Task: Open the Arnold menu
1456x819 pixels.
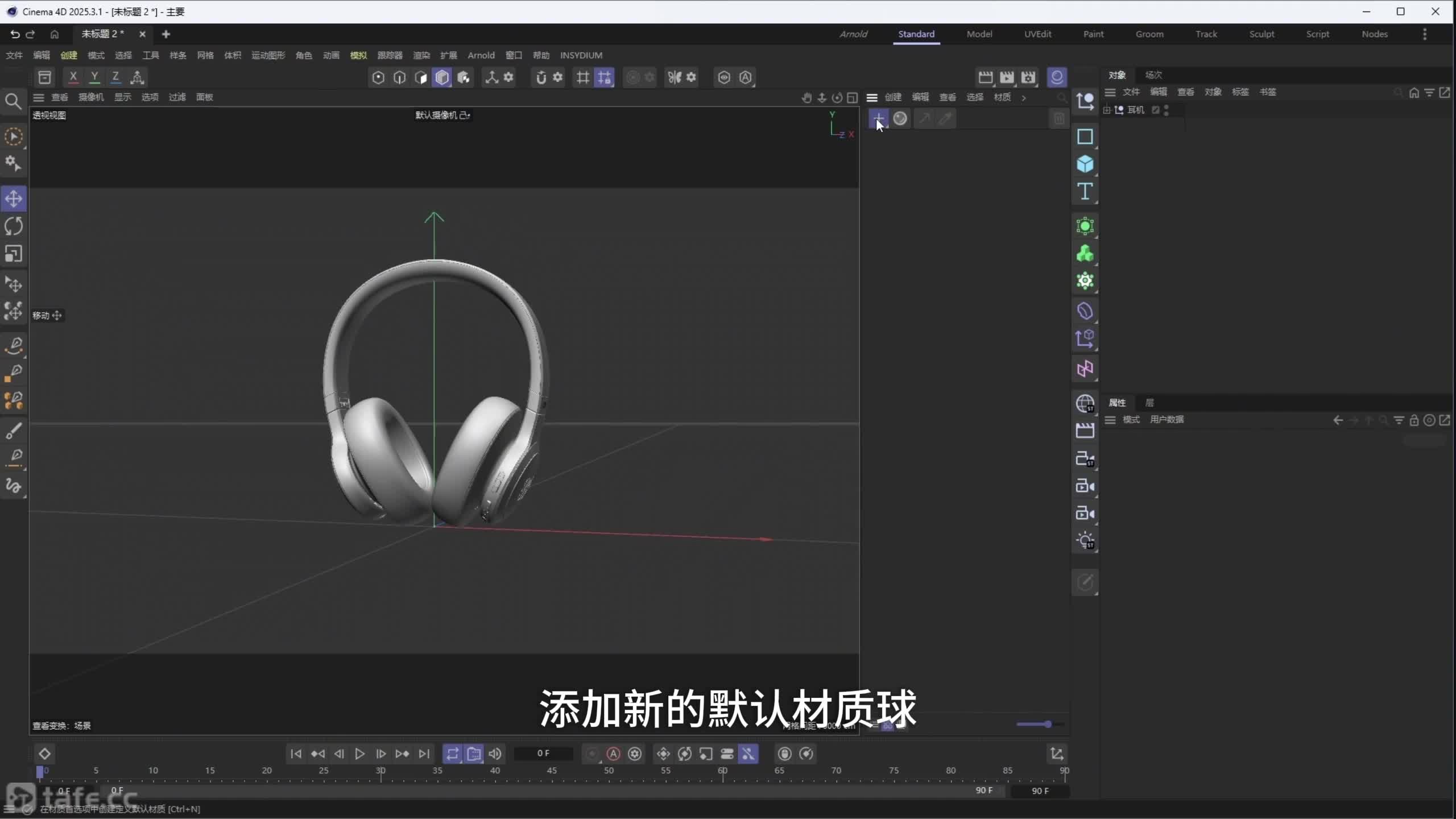Action: pyautogui.click(x=481, y=55)
